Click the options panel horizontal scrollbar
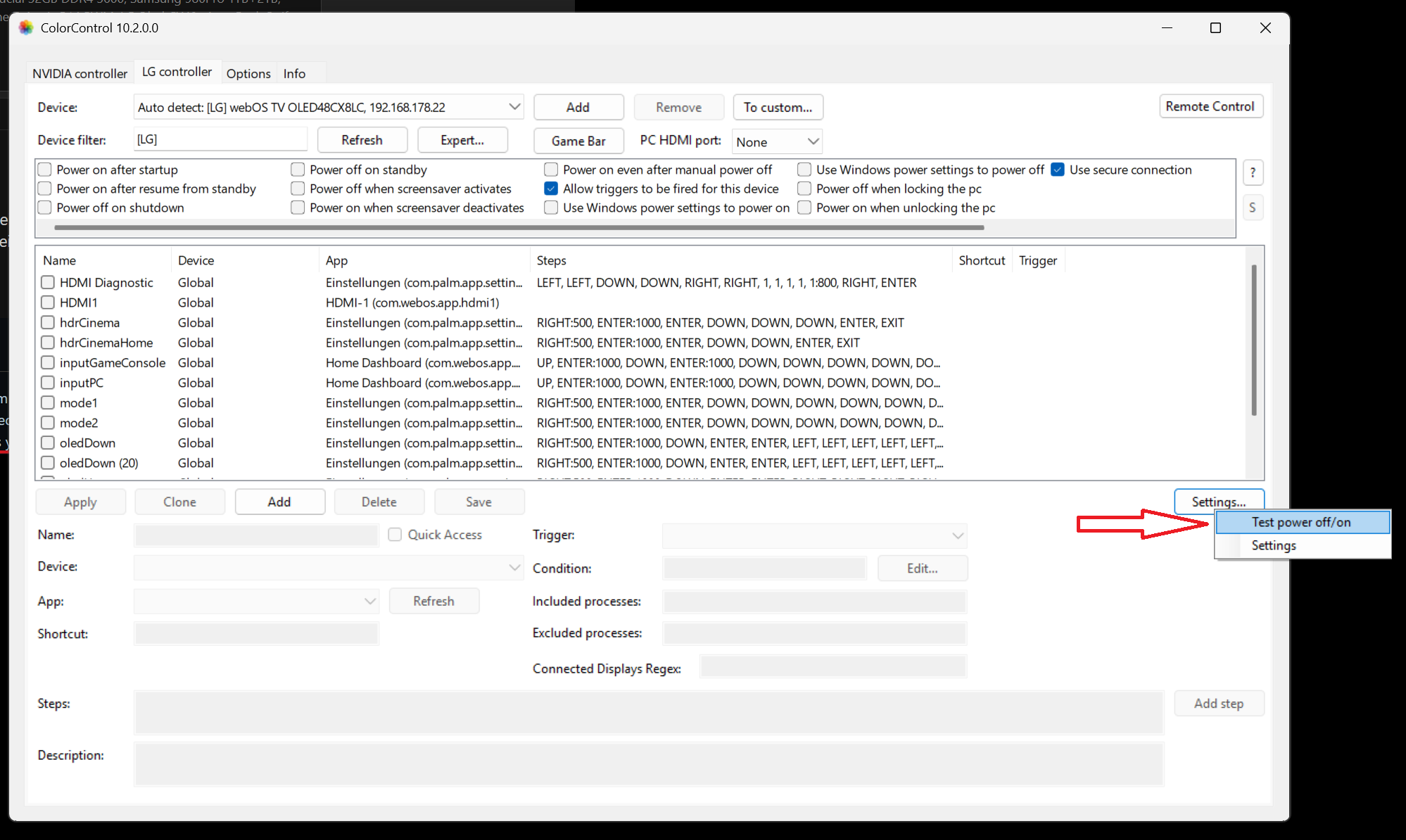 (x=519, y=227)
